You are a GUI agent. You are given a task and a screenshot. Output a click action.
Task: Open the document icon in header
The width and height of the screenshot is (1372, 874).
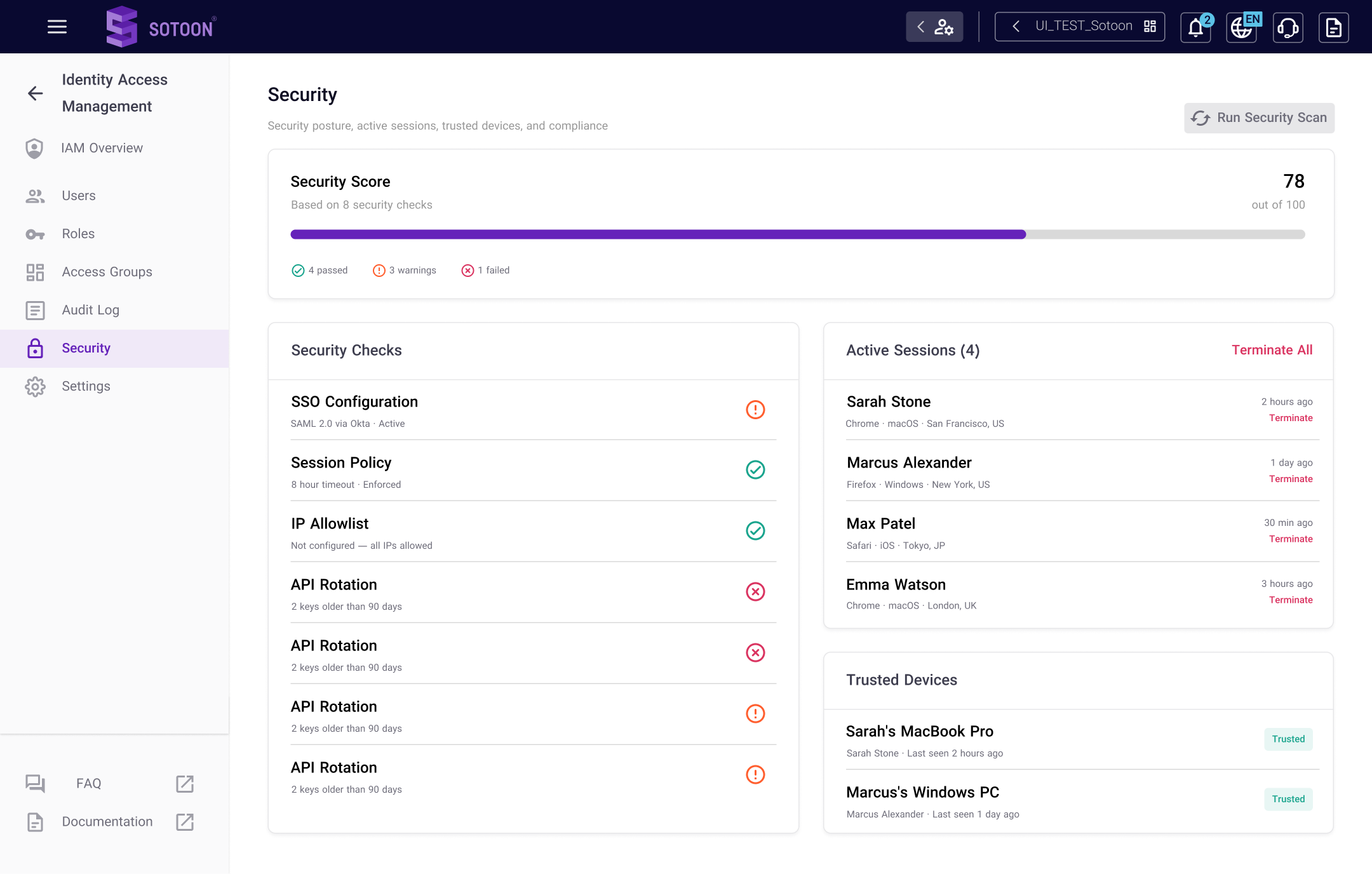tap(1334, 27)
